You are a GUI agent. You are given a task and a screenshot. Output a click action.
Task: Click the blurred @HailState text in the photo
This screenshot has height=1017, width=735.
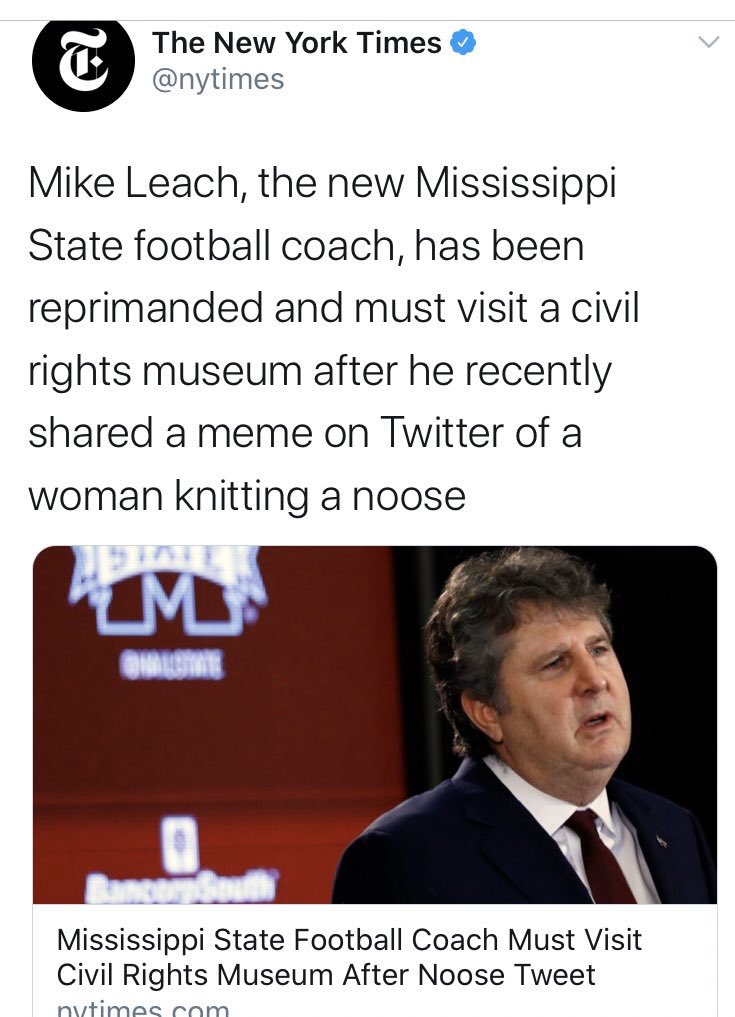pyautogui.click(x=172, y=667)
